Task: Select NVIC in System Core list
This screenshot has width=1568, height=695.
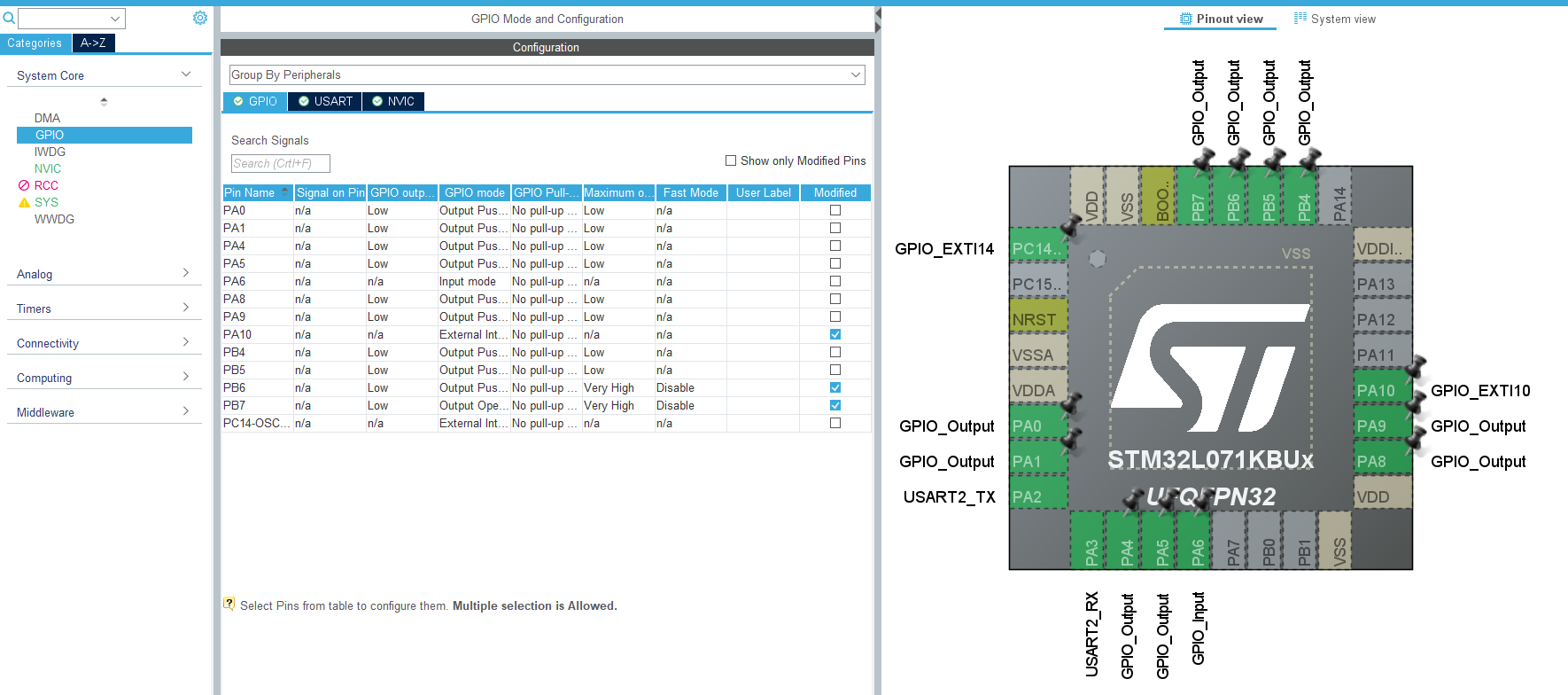Action: [48, 168]
